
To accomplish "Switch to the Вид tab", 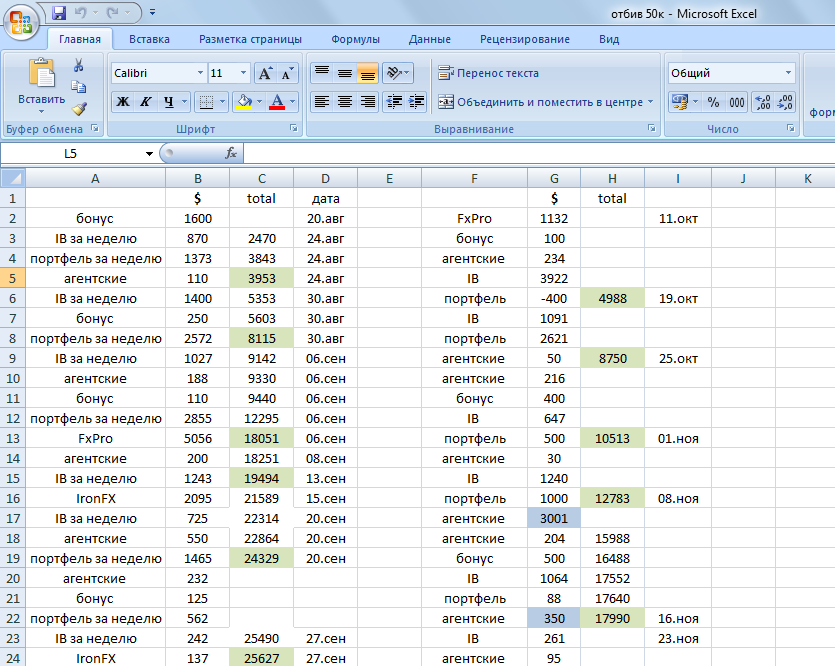I will [x=609, y=39].
